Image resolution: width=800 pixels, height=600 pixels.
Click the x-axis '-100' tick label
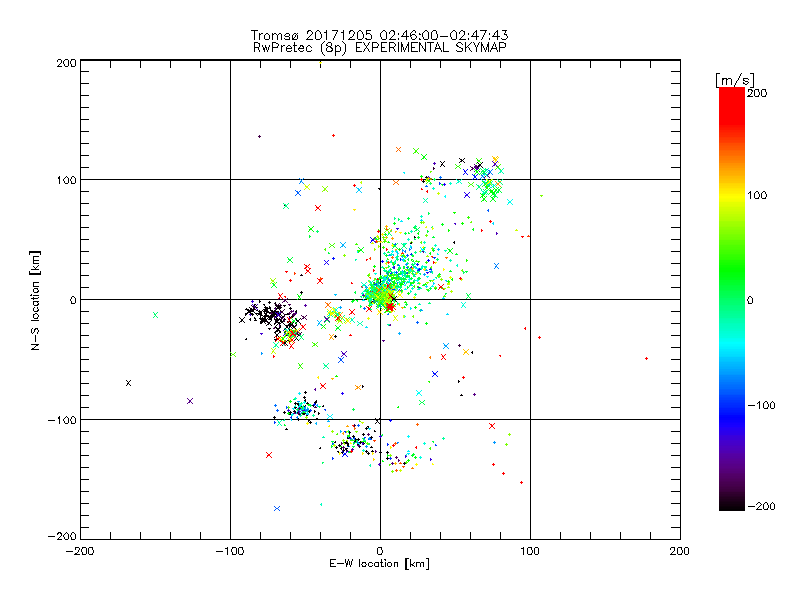tap(230, 551)
